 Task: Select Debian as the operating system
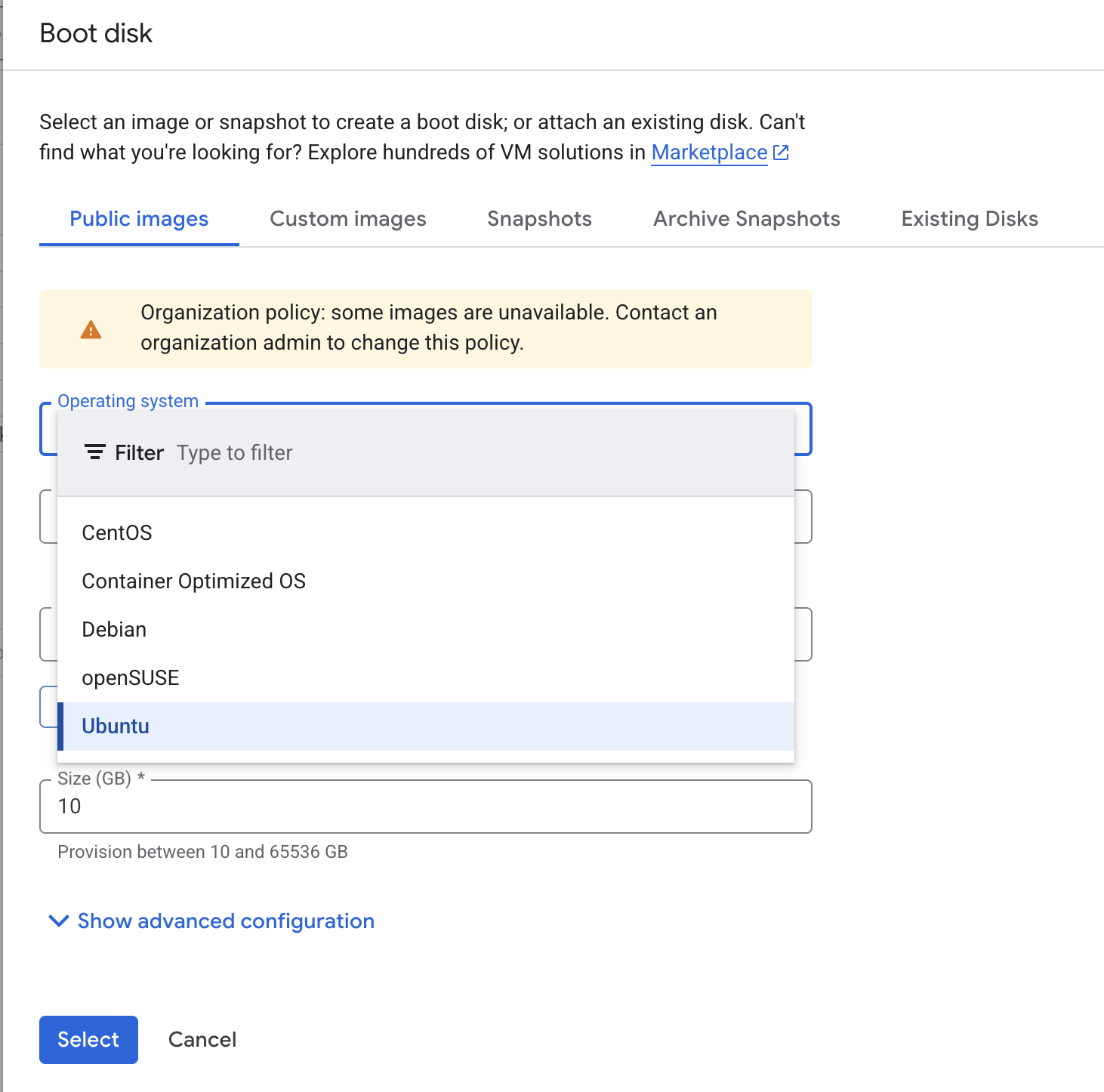(x=114, y=630)
